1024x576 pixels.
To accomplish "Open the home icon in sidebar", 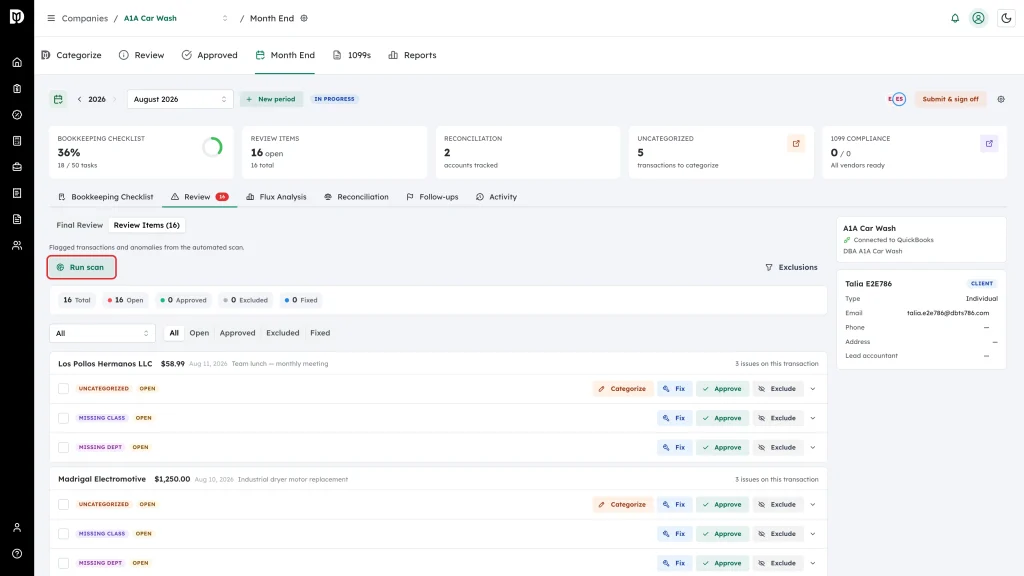I will pyautogui.click(x=17, y=63).
